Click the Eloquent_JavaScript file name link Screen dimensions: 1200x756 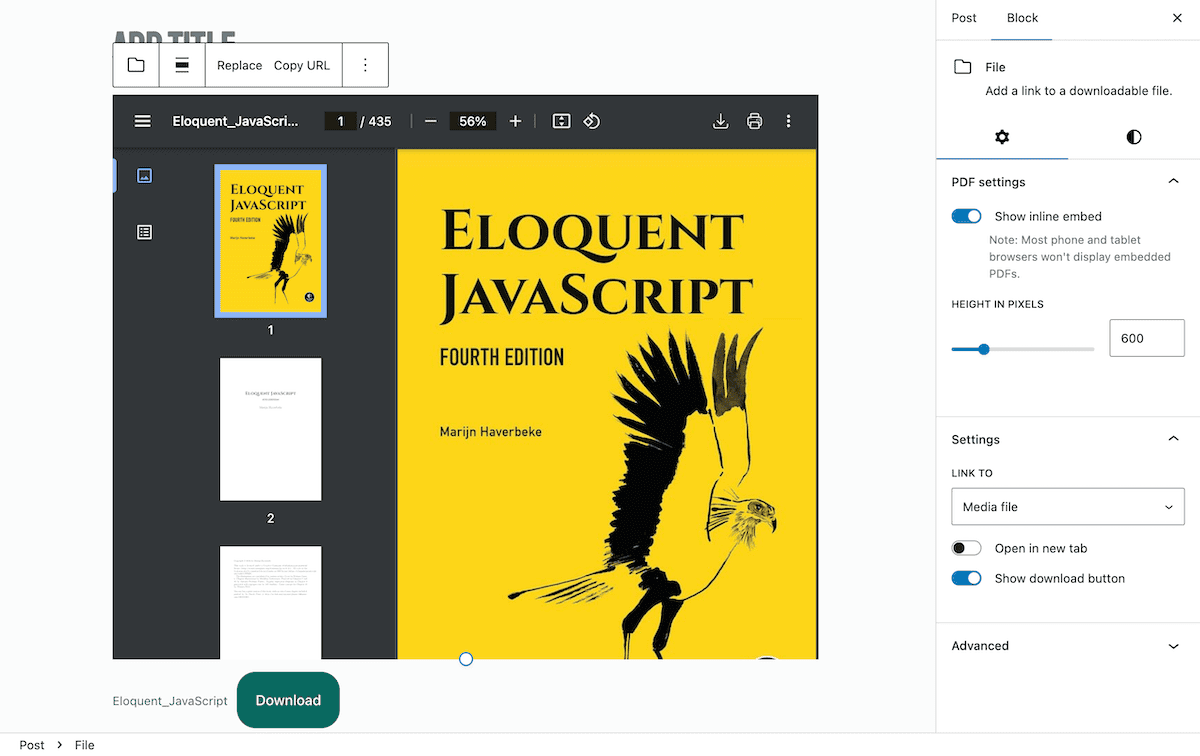170,701
